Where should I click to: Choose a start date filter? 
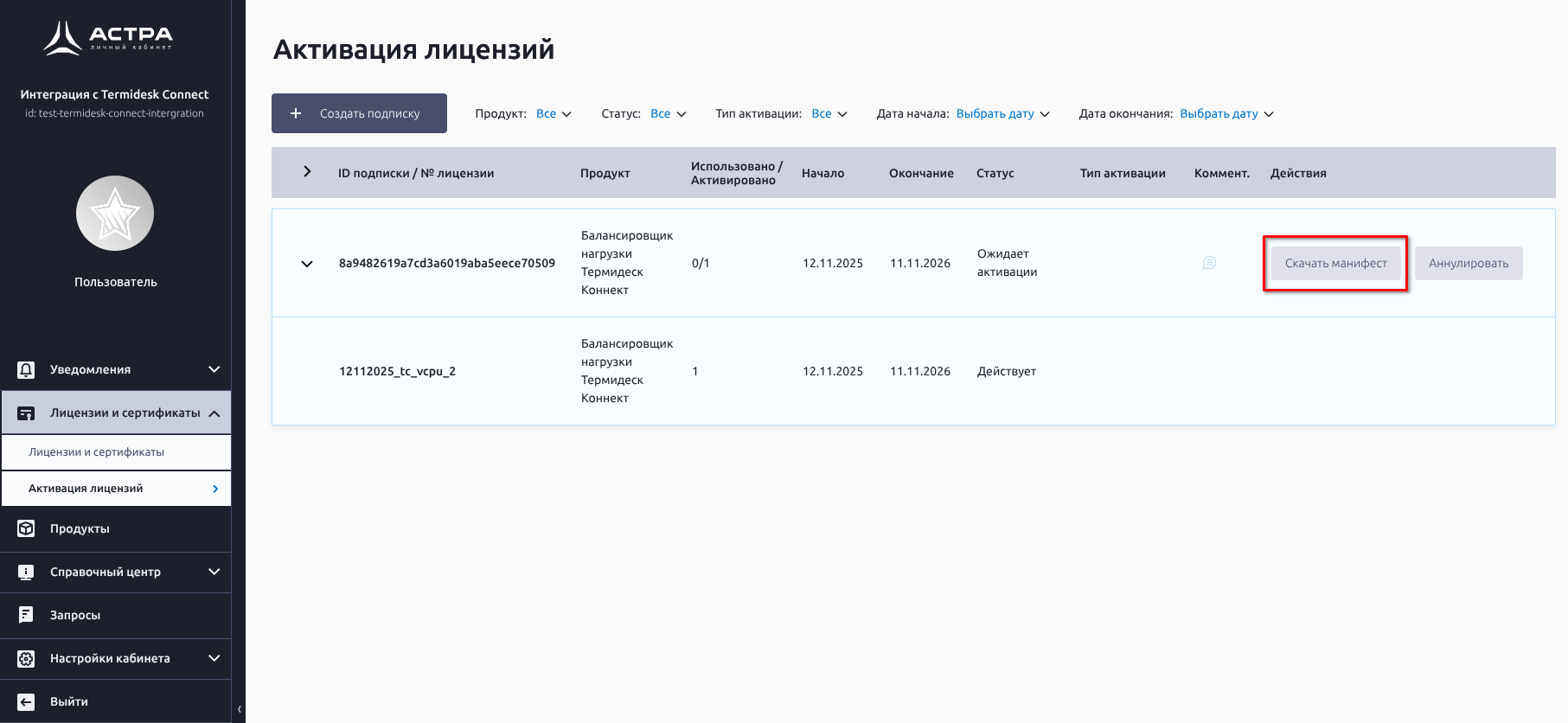[1002, 114]
